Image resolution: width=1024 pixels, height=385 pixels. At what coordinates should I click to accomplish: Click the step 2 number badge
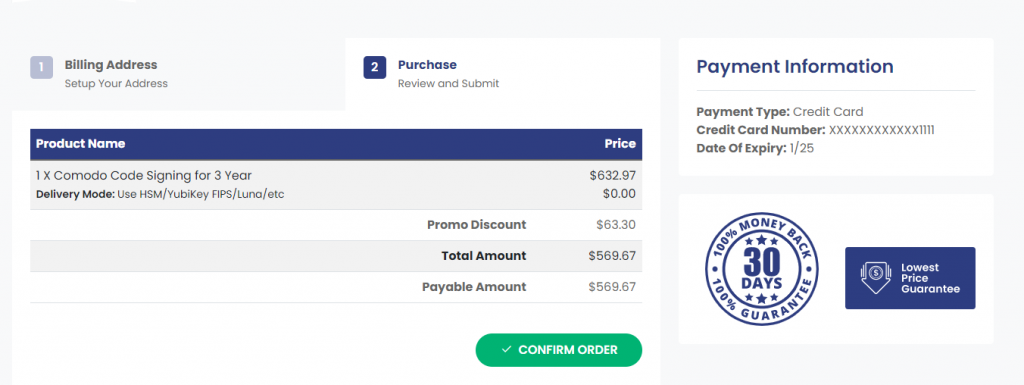tap(374, 67)
